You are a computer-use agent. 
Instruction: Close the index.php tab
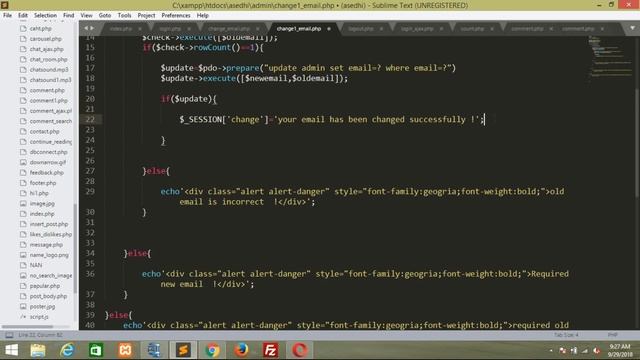[x=140, y=29]
